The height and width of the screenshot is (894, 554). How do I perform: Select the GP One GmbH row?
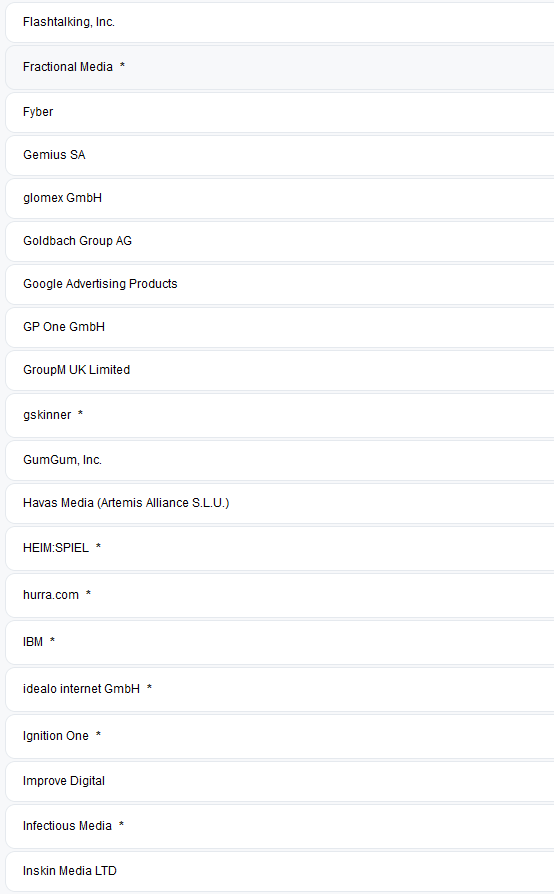tap(280, 327)
